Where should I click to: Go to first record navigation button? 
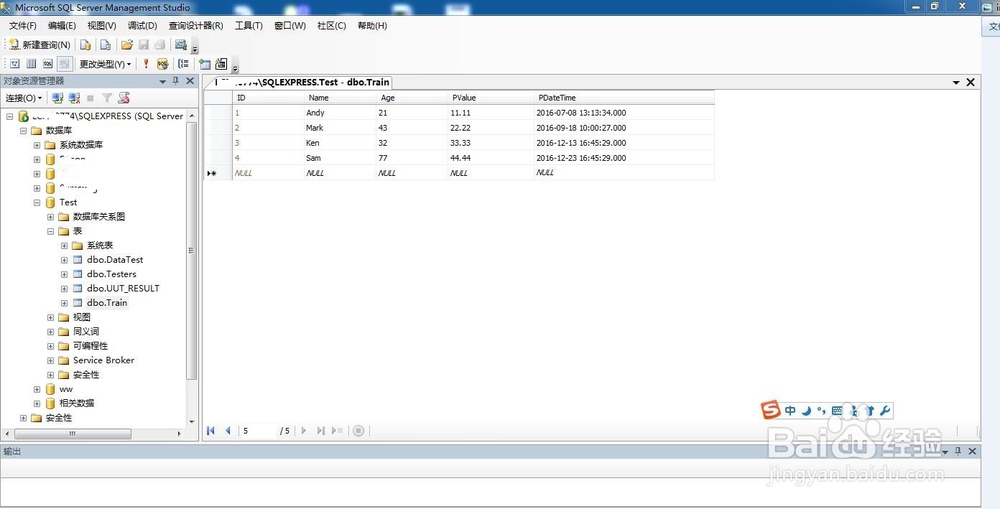pos(210,431)
